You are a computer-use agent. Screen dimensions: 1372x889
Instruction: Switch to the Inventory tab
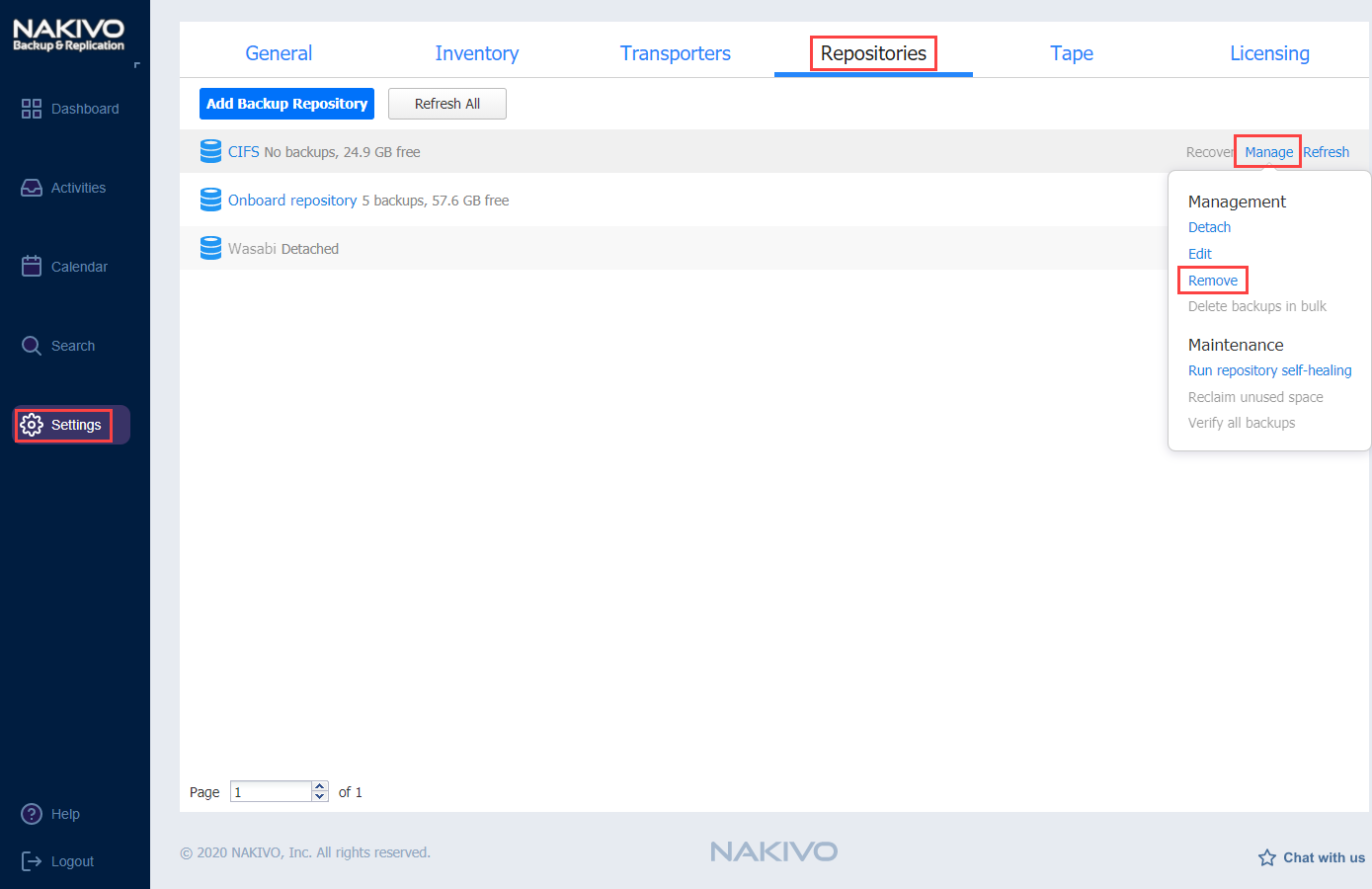tap(477, 53)
